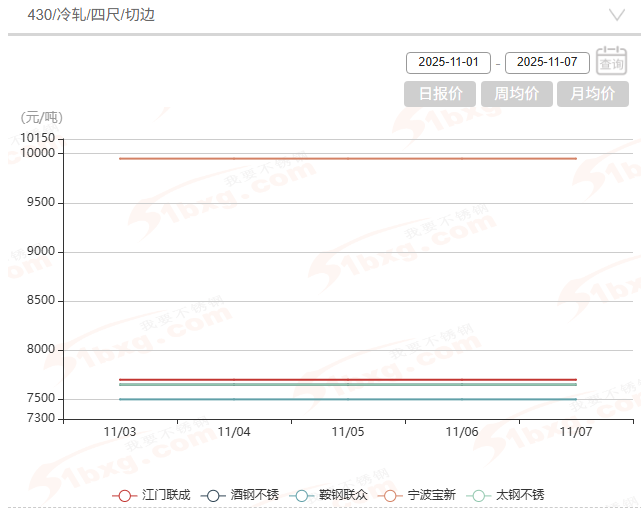The width and height of the screenshot is (641, 510).
Task: Click the 江门联成 red legend marker icon
Action: 125,495
